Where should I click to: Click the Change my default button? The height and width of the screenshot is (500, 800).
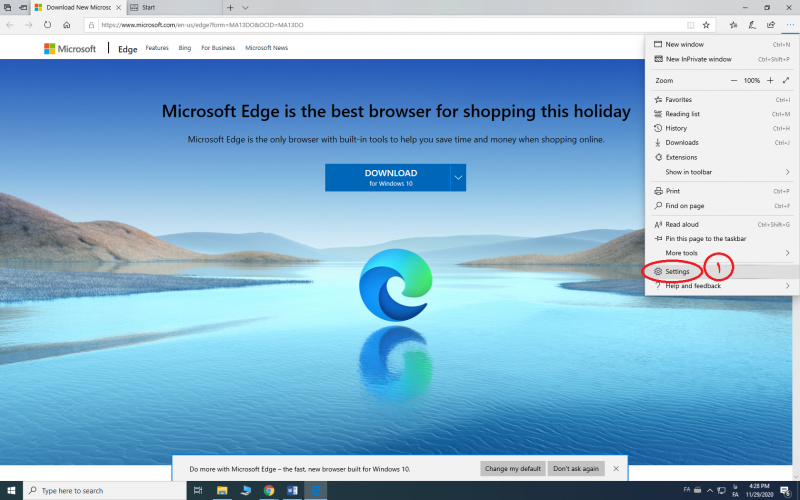coord(513,468)
